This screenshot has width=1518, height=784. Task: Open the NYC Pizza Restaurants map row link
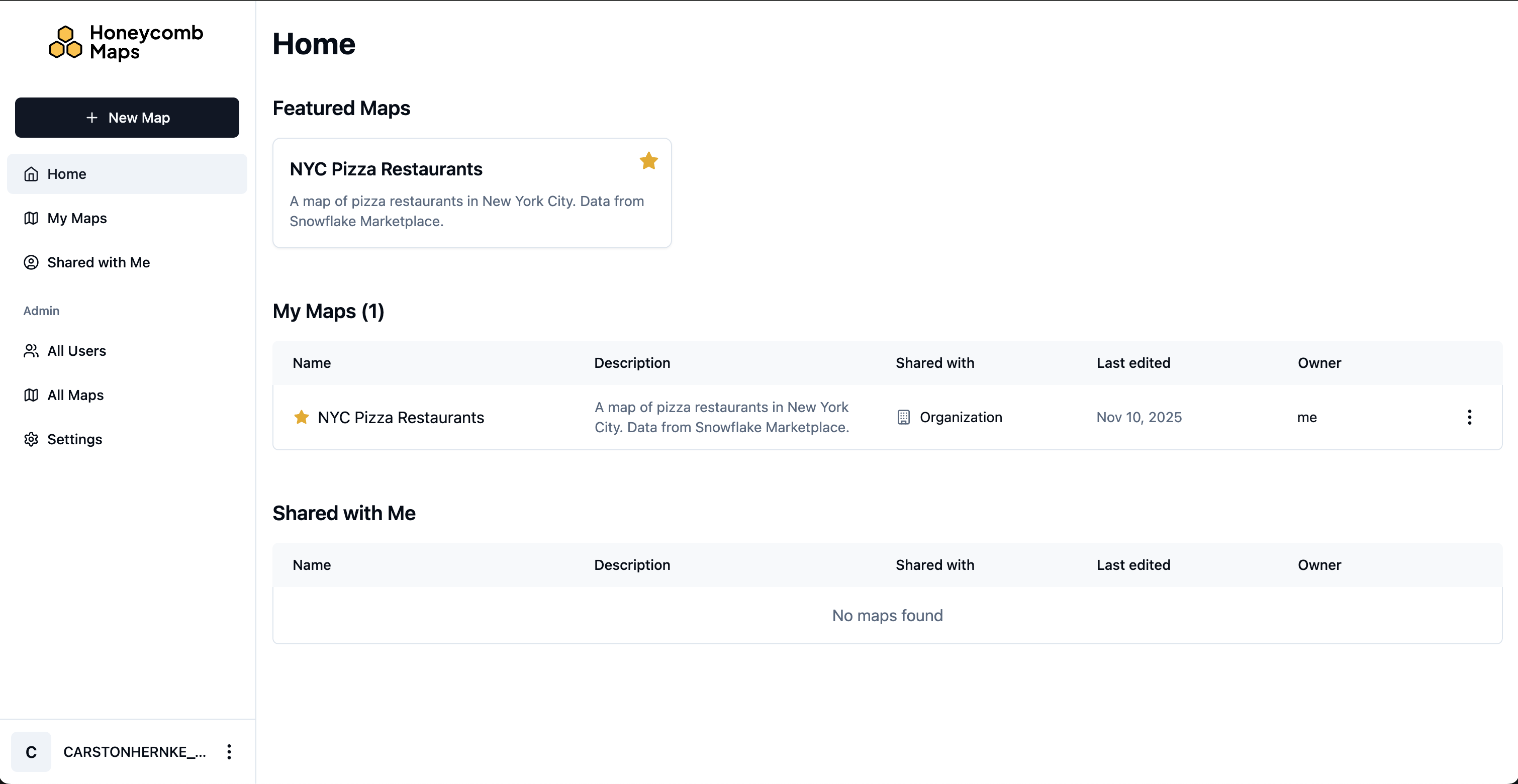tap(401, 417)
